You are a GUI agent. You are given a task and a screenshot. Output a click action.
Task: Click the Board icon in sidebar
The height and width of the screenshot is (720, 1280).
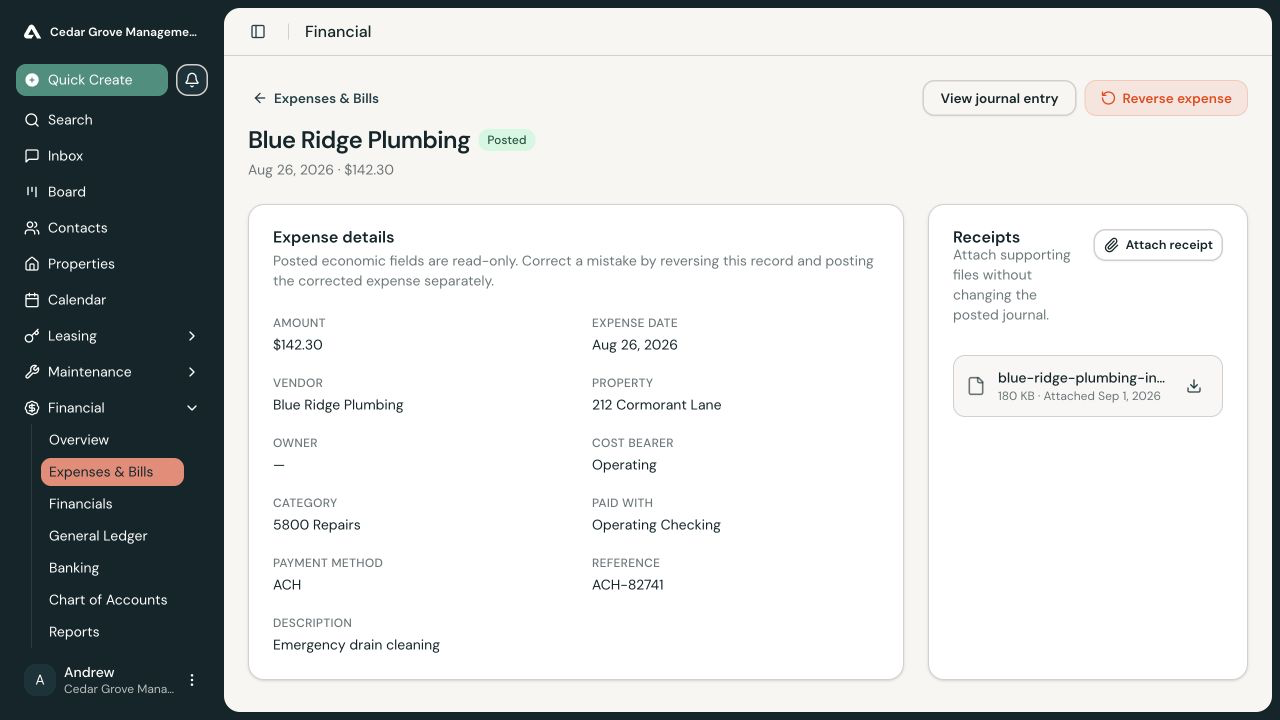(x=32, y=192)
